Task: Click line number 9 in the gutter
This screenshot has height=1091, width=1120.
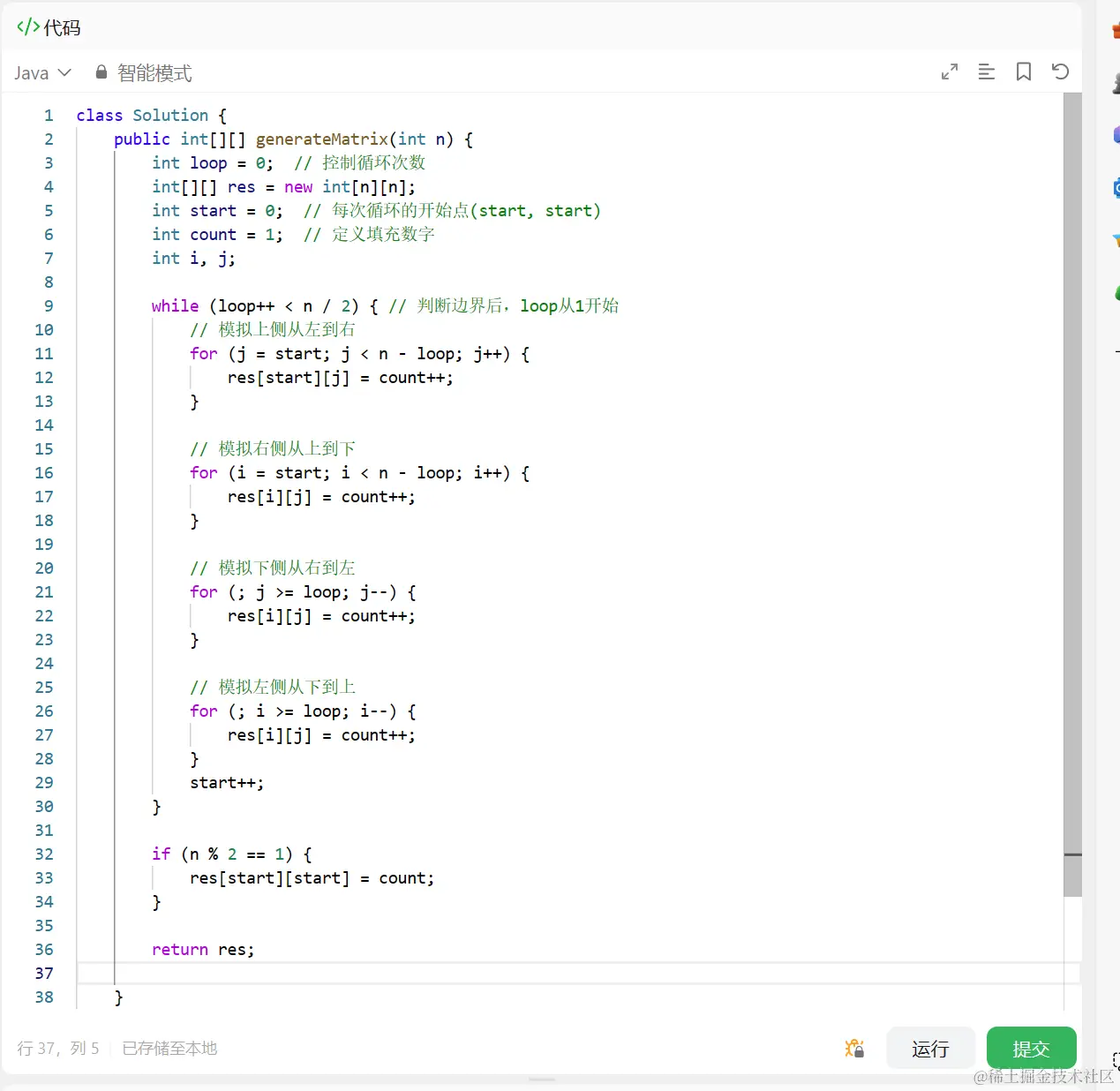Action: (49, 305)
